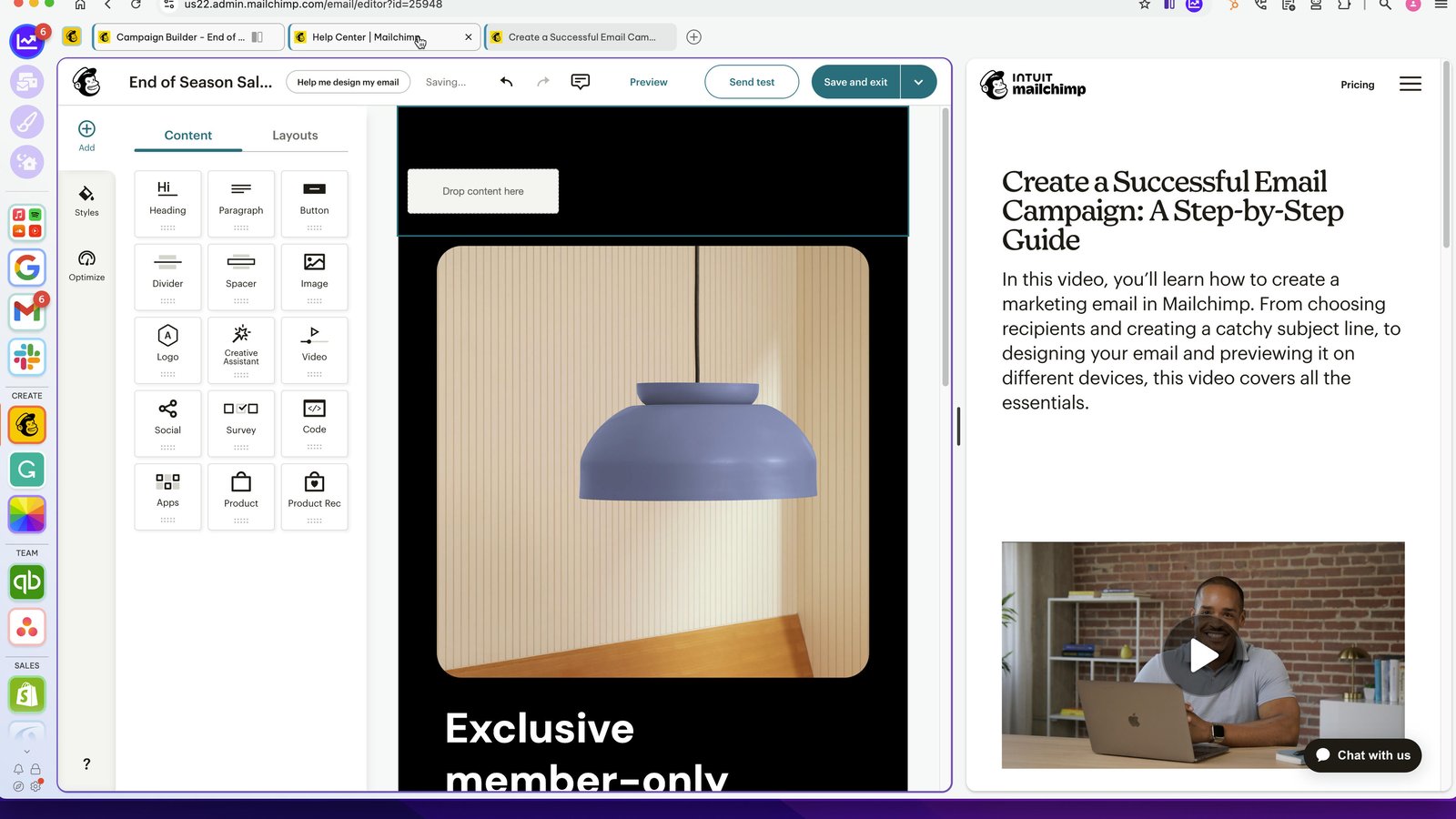Open a new browser tab
The image size is (1456, 819).
(x=693, y=37)
